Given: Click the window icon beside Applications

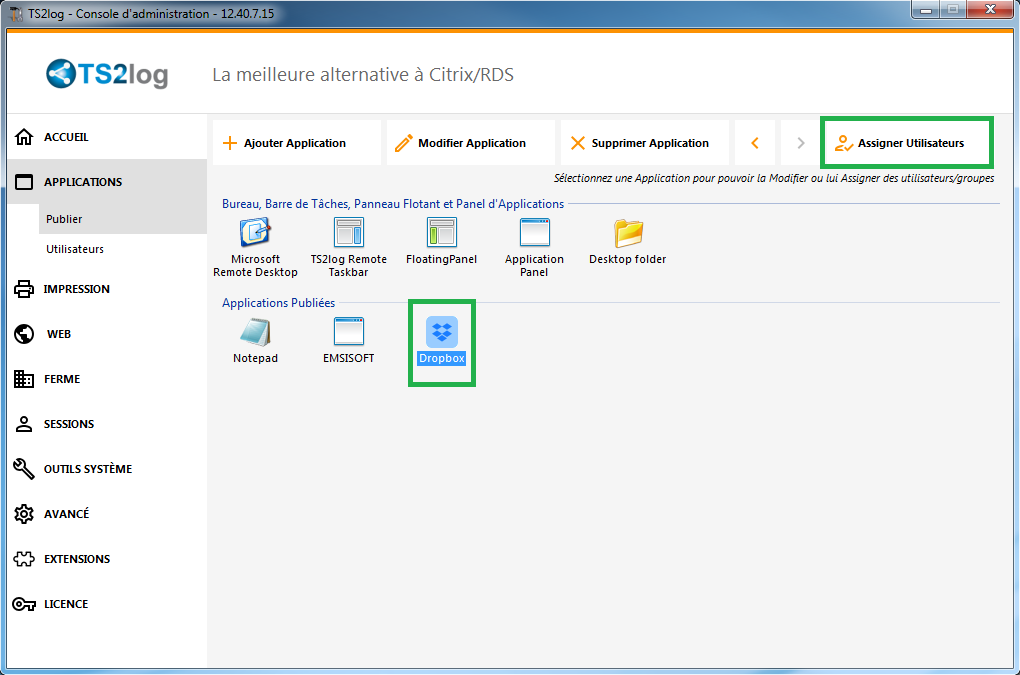Looking at the screenshot, I should pyautogui.click(x=24, y=182).
